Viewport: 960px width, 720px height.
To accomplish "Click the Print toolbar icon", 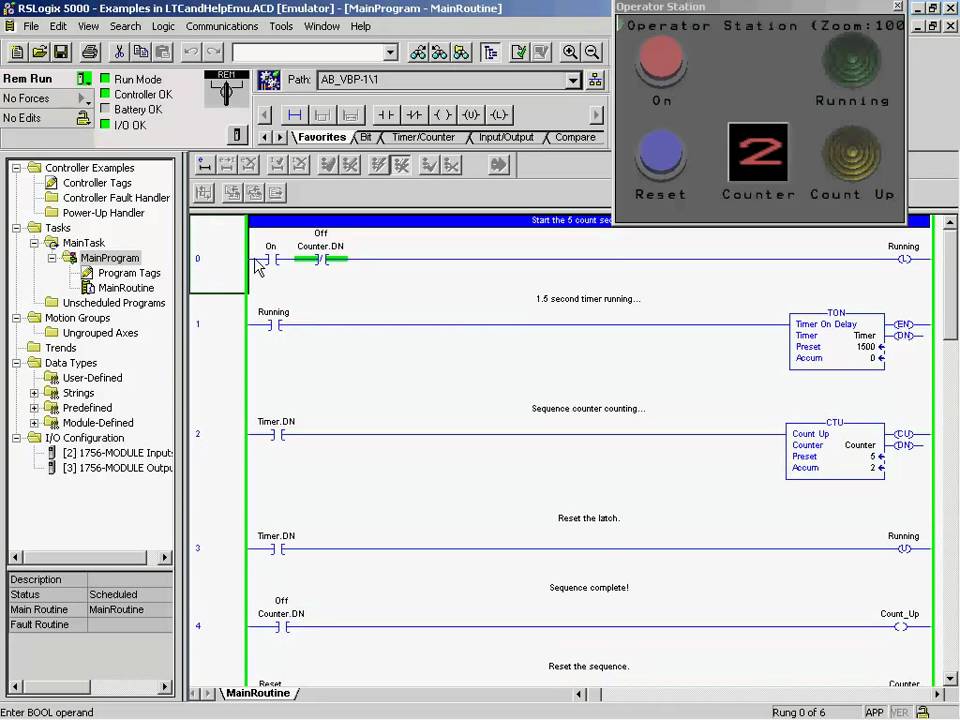I will tap(90, 52).
